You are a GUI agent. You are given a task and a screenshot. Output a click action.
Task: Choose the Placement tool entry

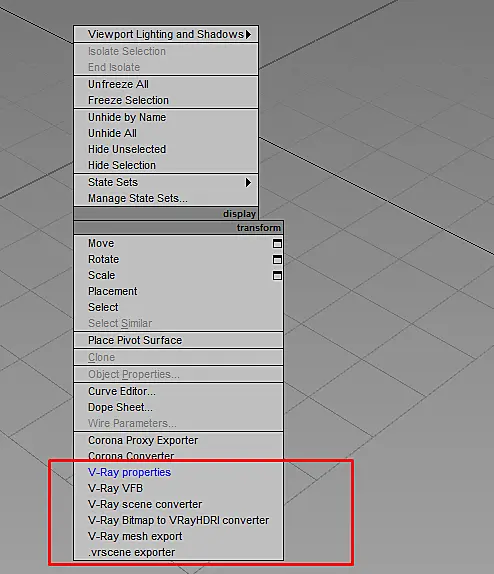178,291
